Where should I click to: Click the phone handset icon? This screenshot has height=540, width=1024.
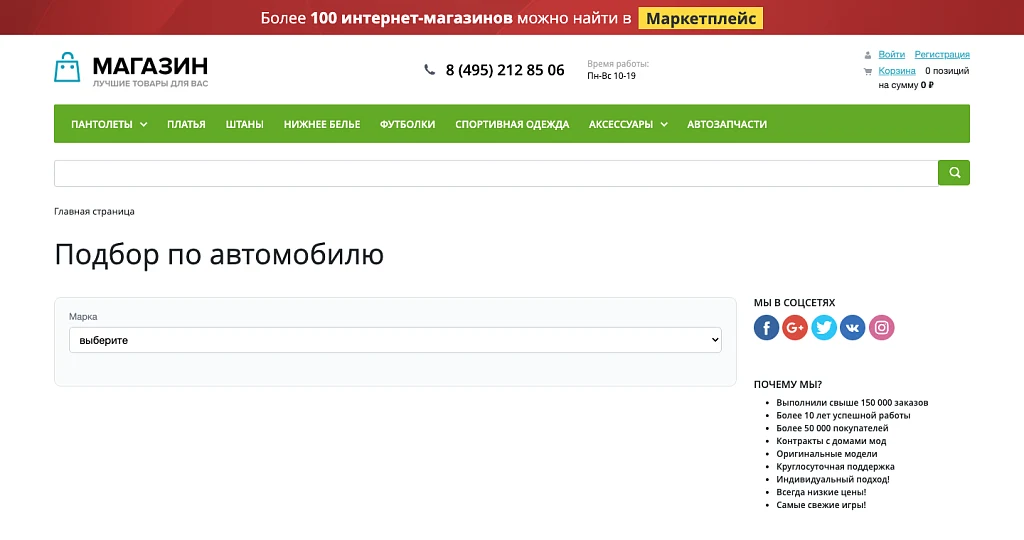point(429,69)
